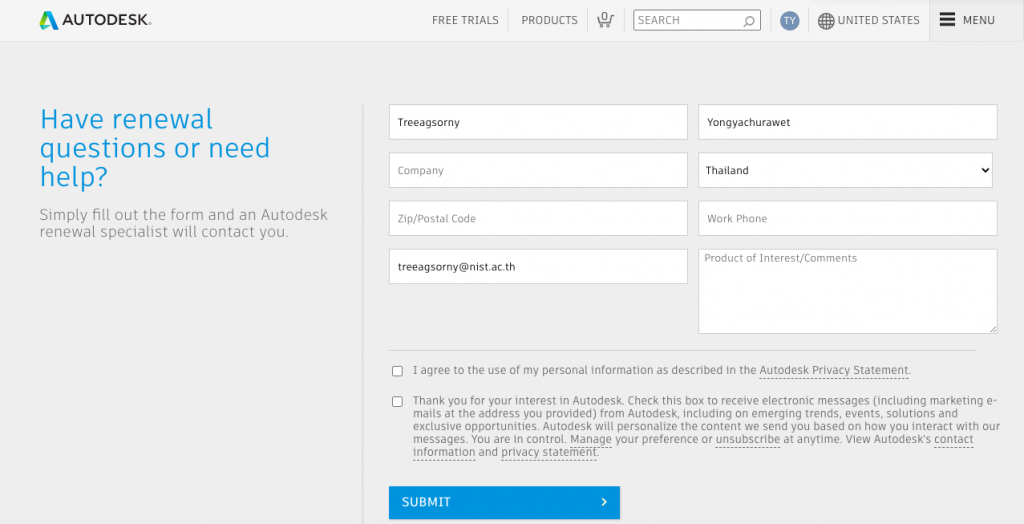Open the Autodesk Privacy Statement link
Viewport: 1024px width, 524px height.
tap(834, 371)
